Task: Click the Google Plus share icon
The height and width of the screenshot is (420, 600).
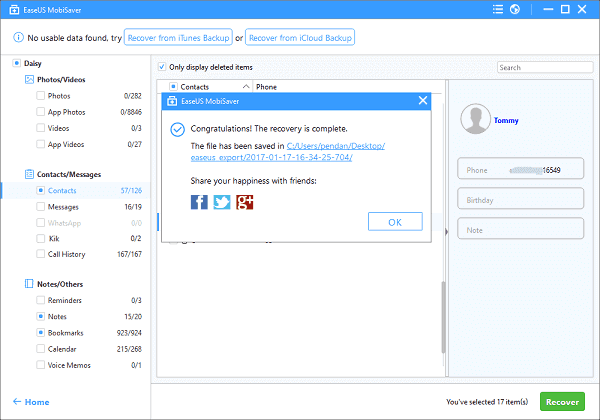Action: 244,202
